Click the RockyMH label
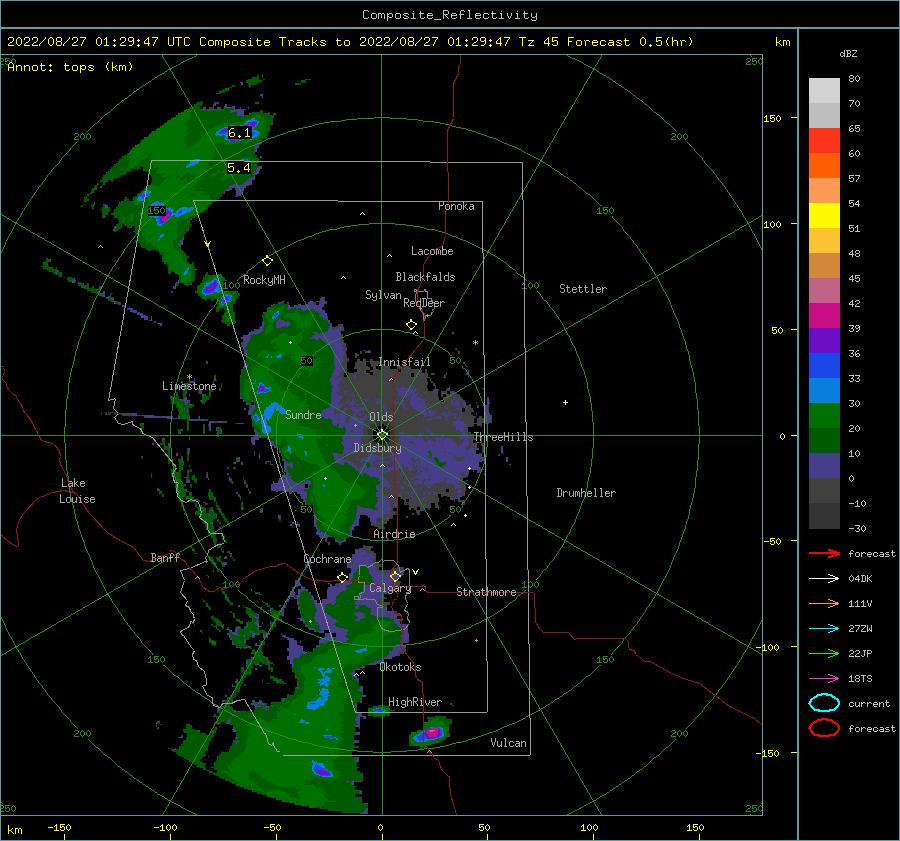This screenshot has width=900, height=841. [x=264, y=280]
